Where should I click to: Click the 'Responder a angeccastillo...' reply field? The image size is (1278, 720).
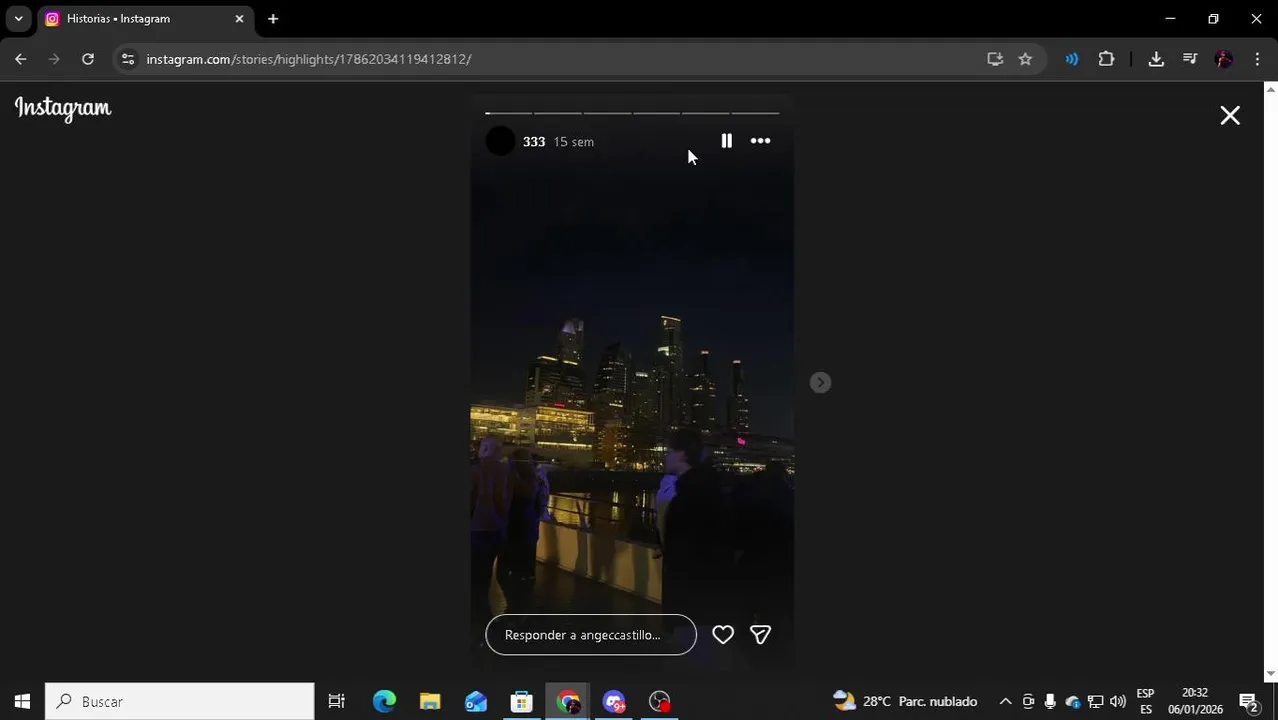click(591, 635)
